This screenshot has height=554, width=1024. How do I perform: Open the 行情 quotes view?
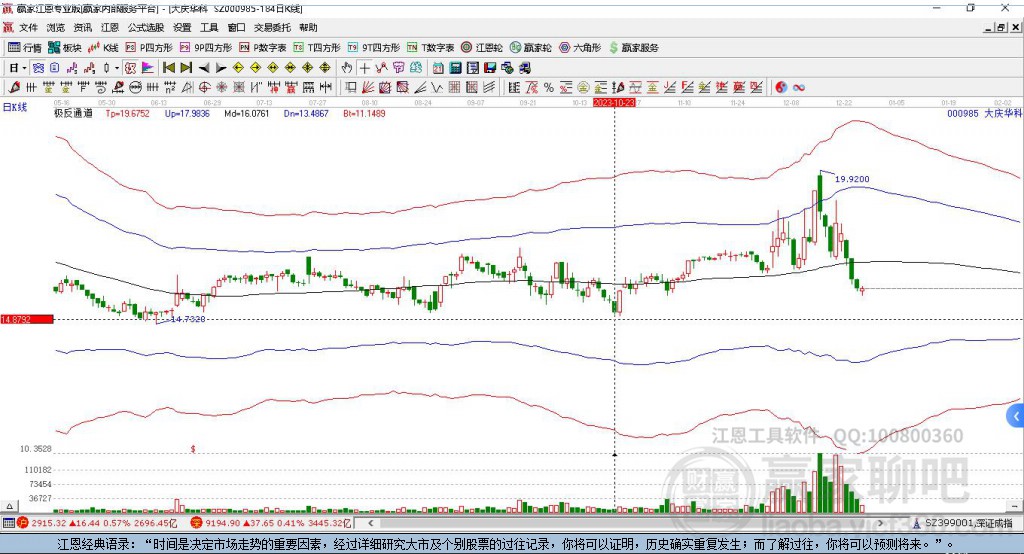[25, 48]
